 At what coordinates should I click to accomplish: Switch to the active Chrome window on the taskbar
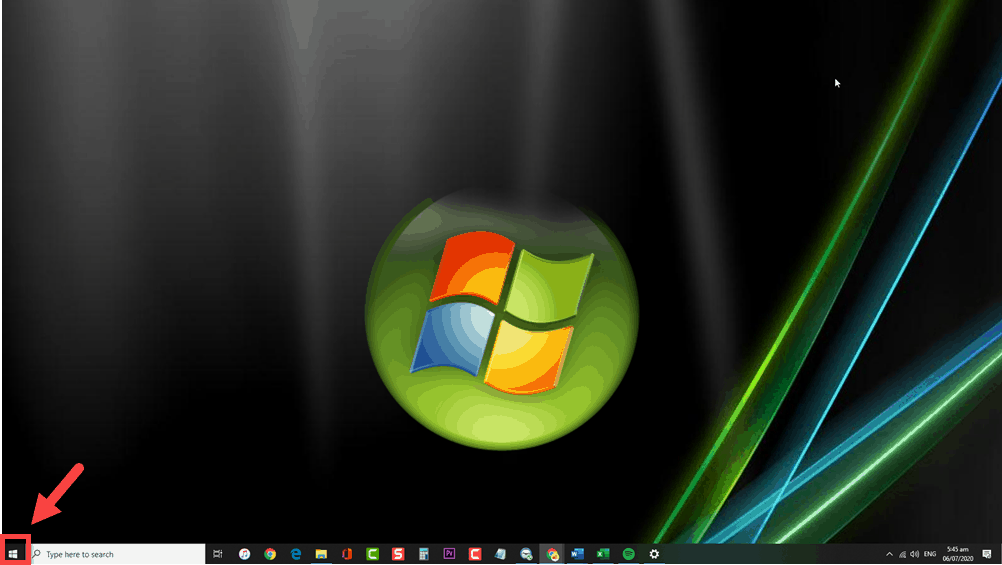point(552,554)
